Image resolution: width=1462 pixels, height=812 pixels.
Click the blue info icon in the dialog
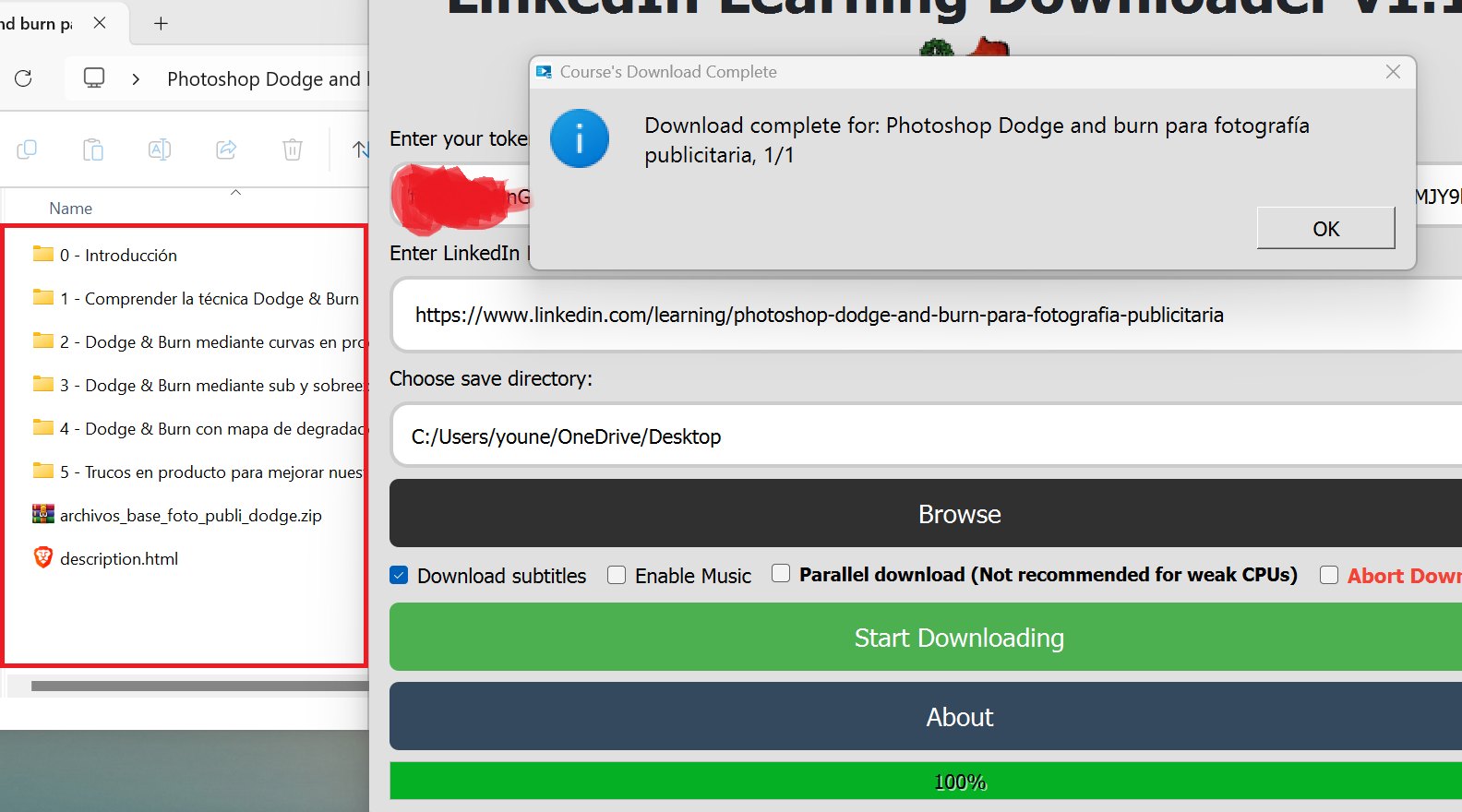coord(580,138)
